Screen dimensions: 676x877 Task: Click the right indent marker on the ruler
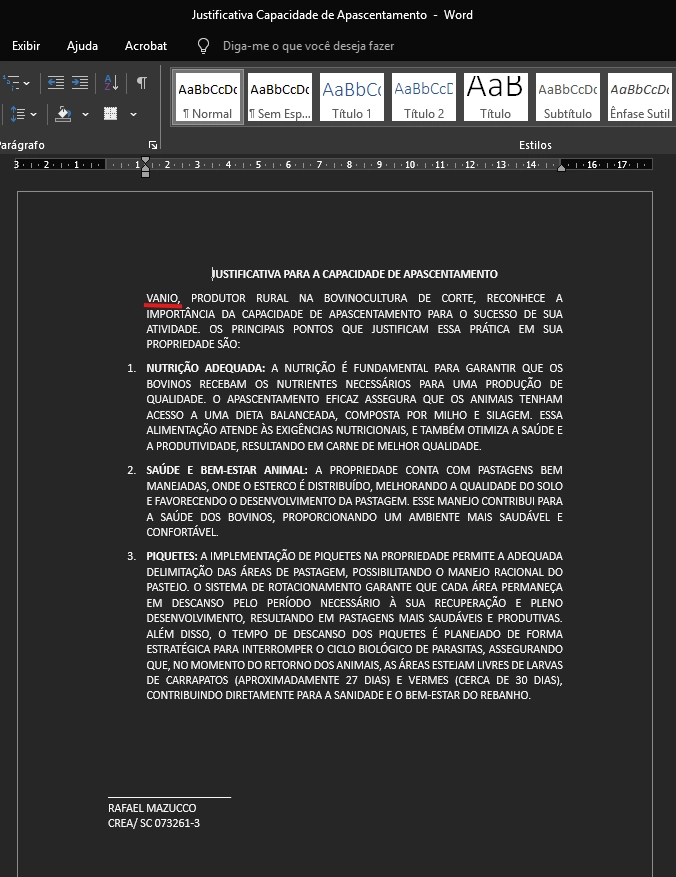561,168
